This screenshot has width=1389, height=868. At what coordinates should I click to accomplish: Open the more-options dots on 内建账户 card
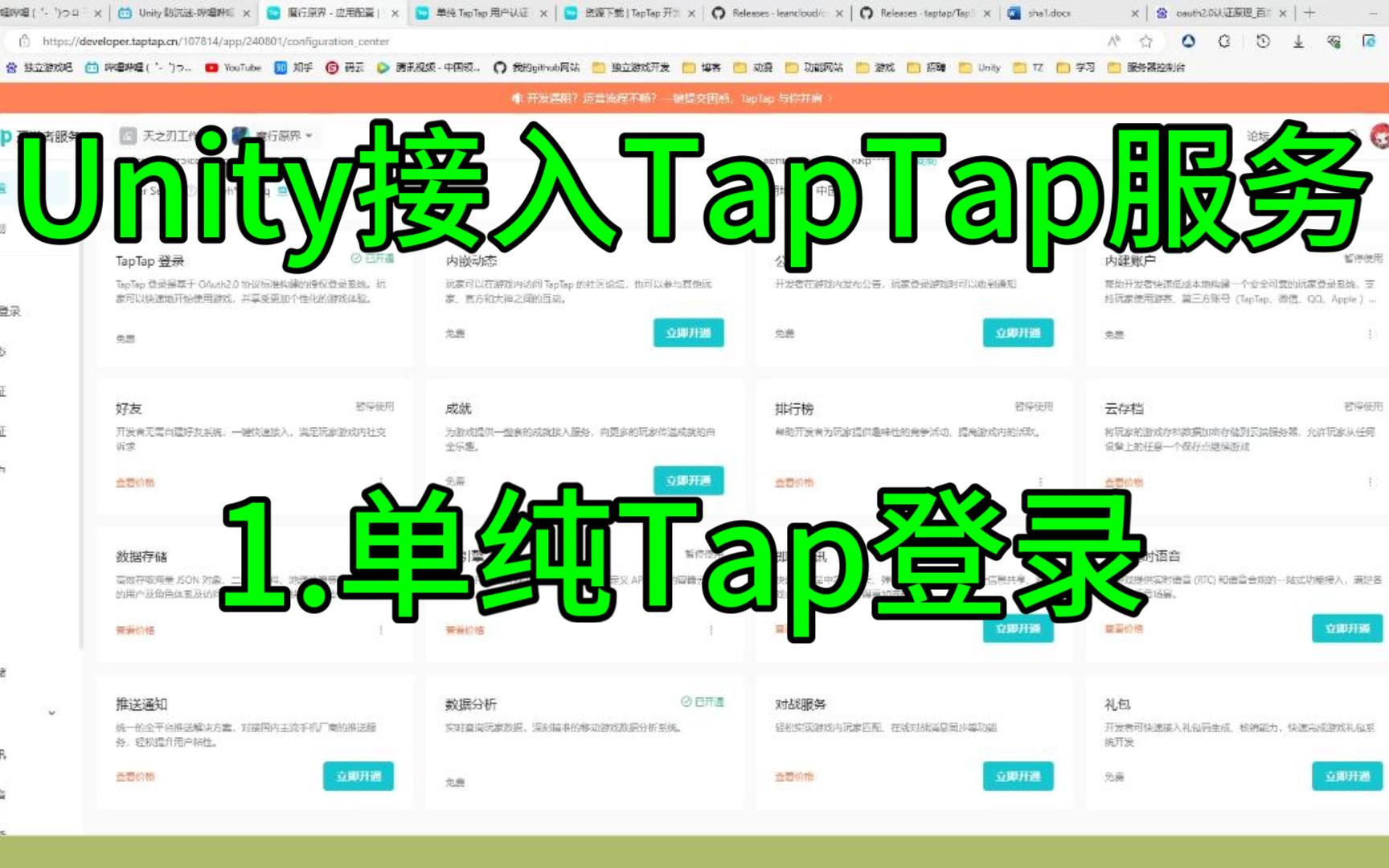click(x=1371, y=334)
